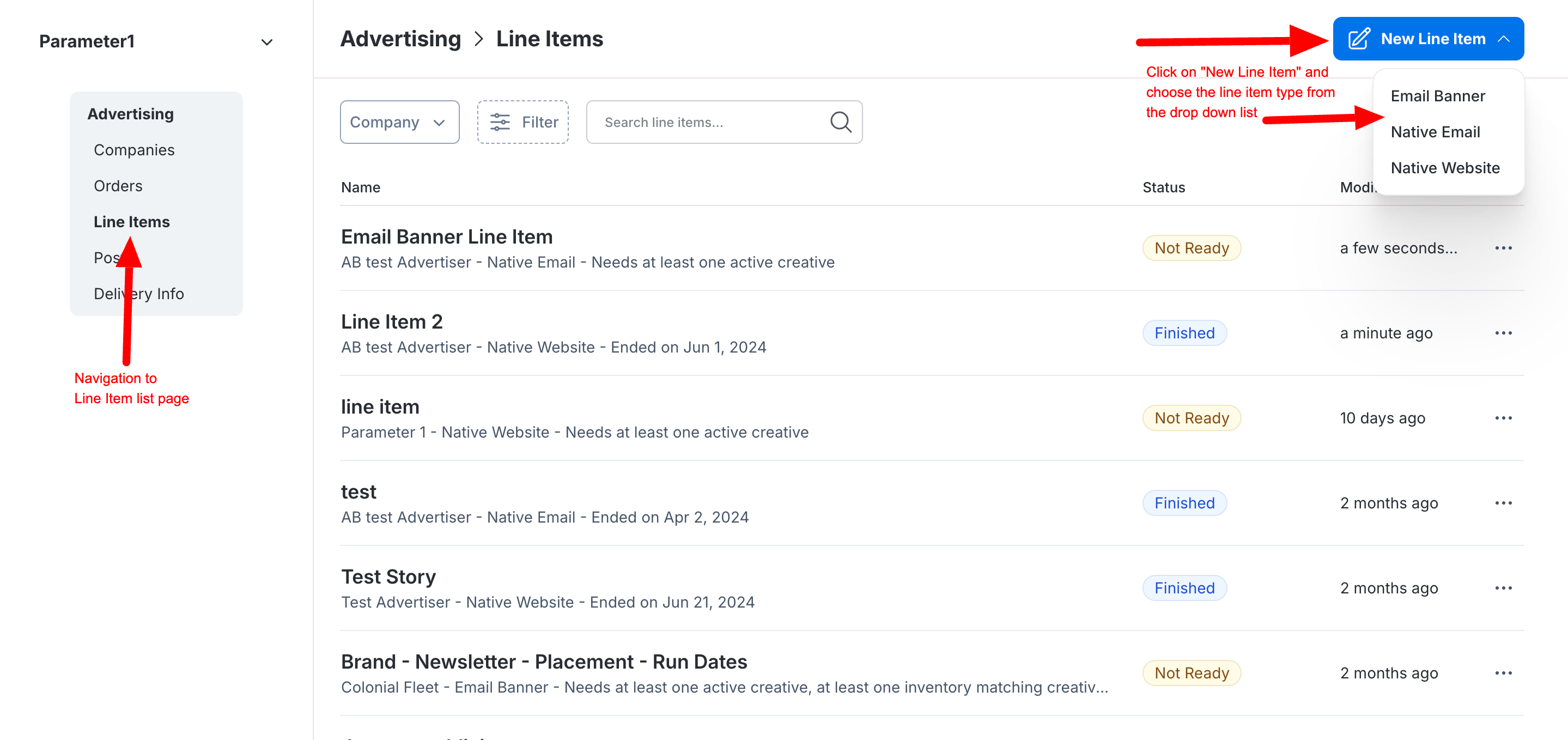Click the pencil icon on New Line Item
This screenshot has height=740, width=1568.
pos(1359,39)
